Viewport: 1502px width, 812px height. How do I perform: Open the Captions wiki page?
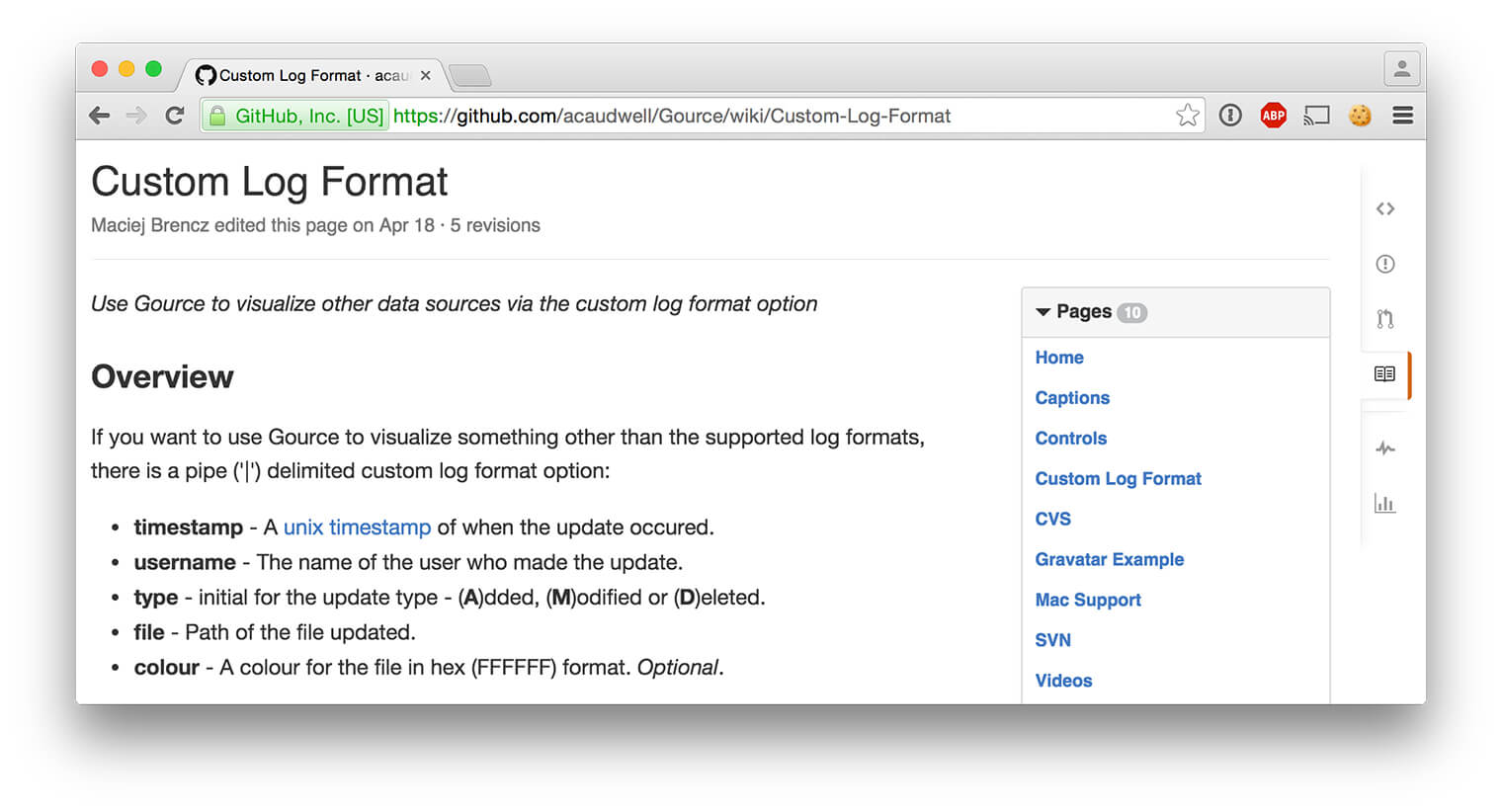point(1072,398)
